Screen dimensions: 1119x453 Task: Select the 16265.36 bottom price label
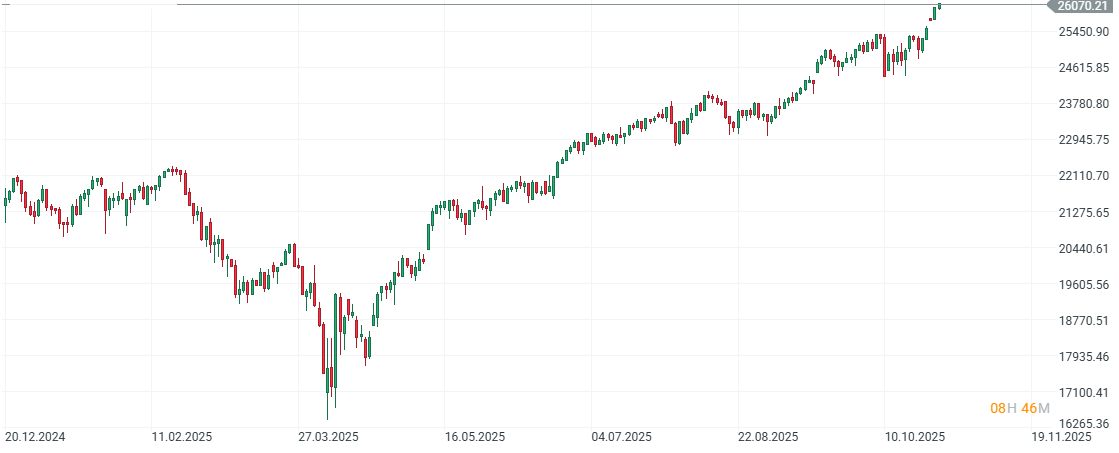click(x=1084, y=424)
